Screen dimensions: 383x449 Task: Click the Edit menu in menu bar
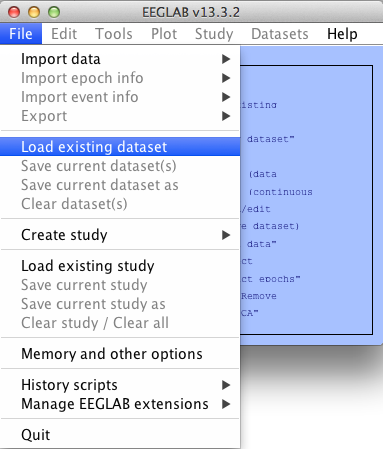(64, 34)
